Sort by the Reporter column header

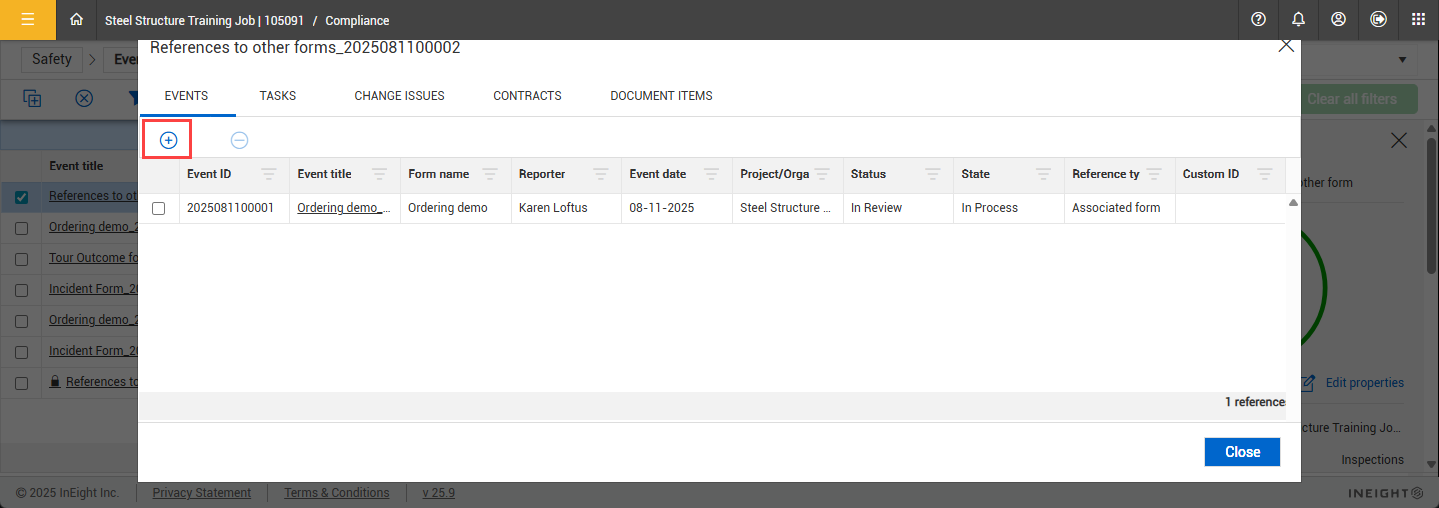coord(542,174)
